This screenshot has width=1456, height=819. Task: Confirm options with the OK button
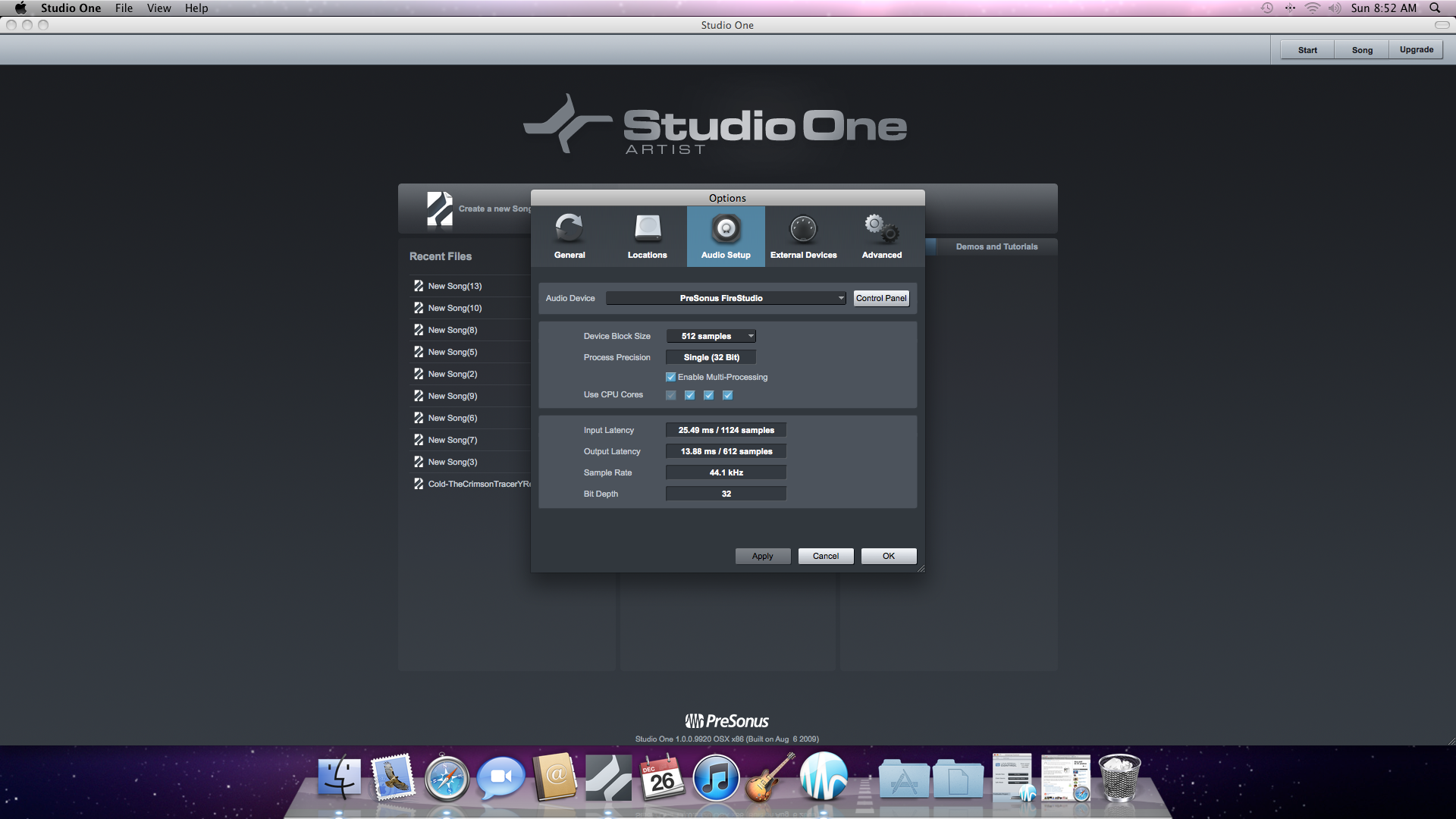click(889, 556)
